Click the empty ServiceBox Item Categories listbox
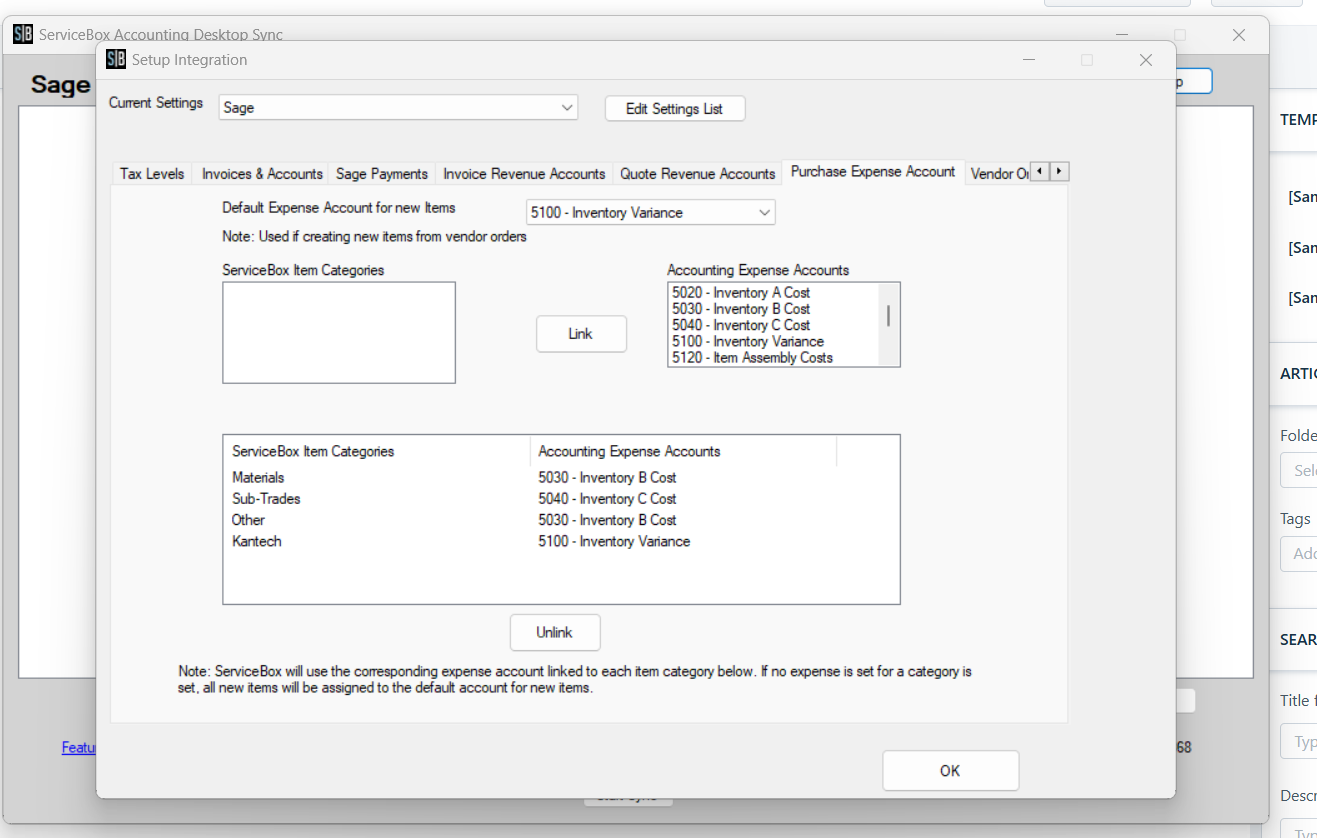The image size is (1317, 838). tap(339, 332)
